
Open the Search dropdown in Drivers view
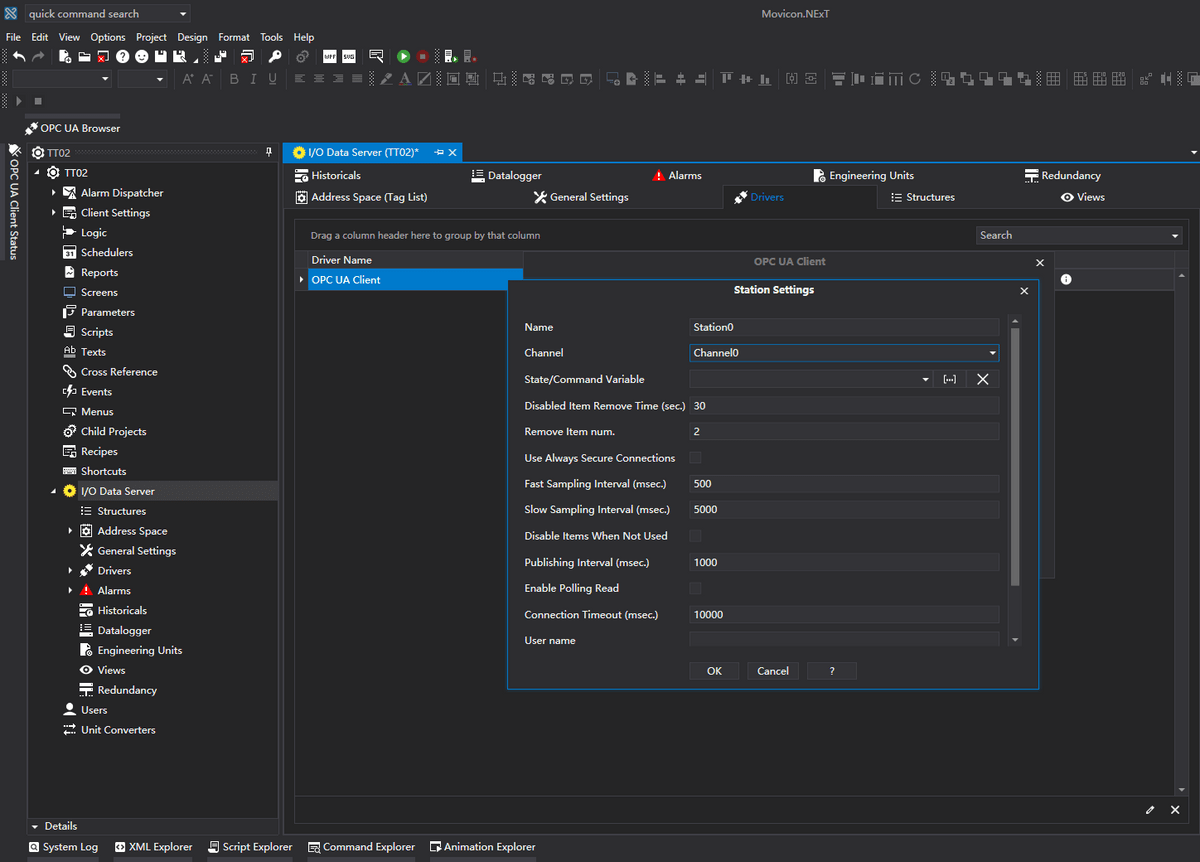click(x=1175, y=236)
